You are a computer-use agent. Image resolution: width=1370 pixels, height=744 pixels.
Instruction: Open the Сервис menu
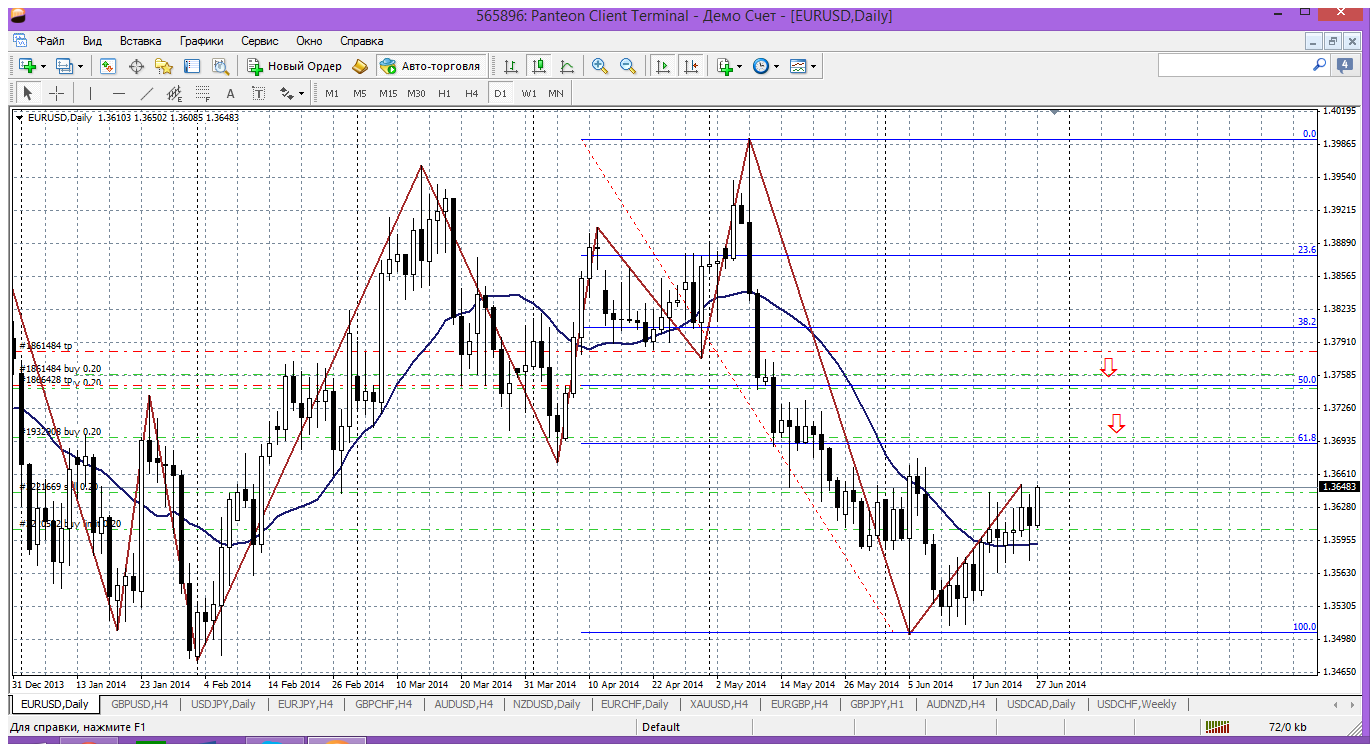(260, 41)
